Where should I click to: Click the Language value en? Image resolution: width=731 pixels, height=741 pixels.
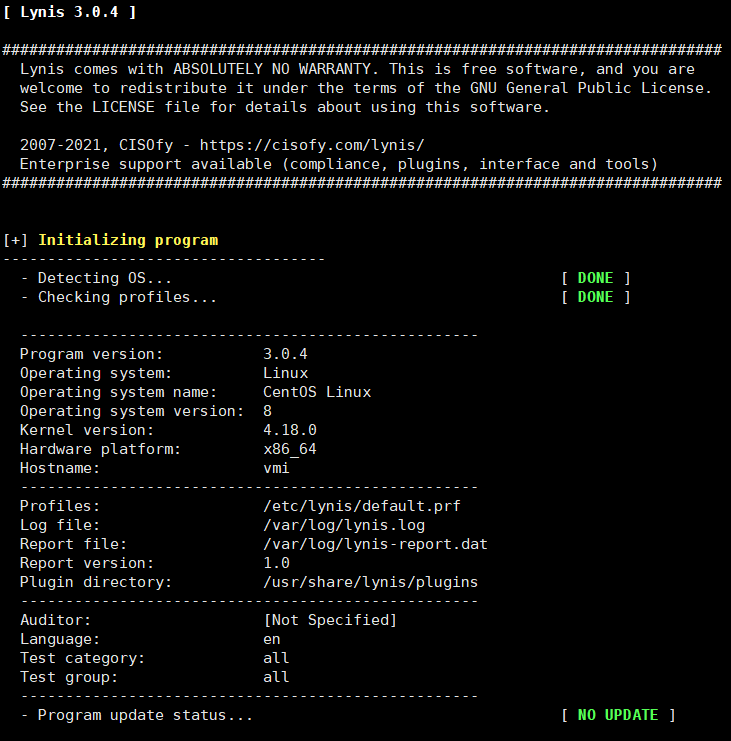(x=272, y=639)
